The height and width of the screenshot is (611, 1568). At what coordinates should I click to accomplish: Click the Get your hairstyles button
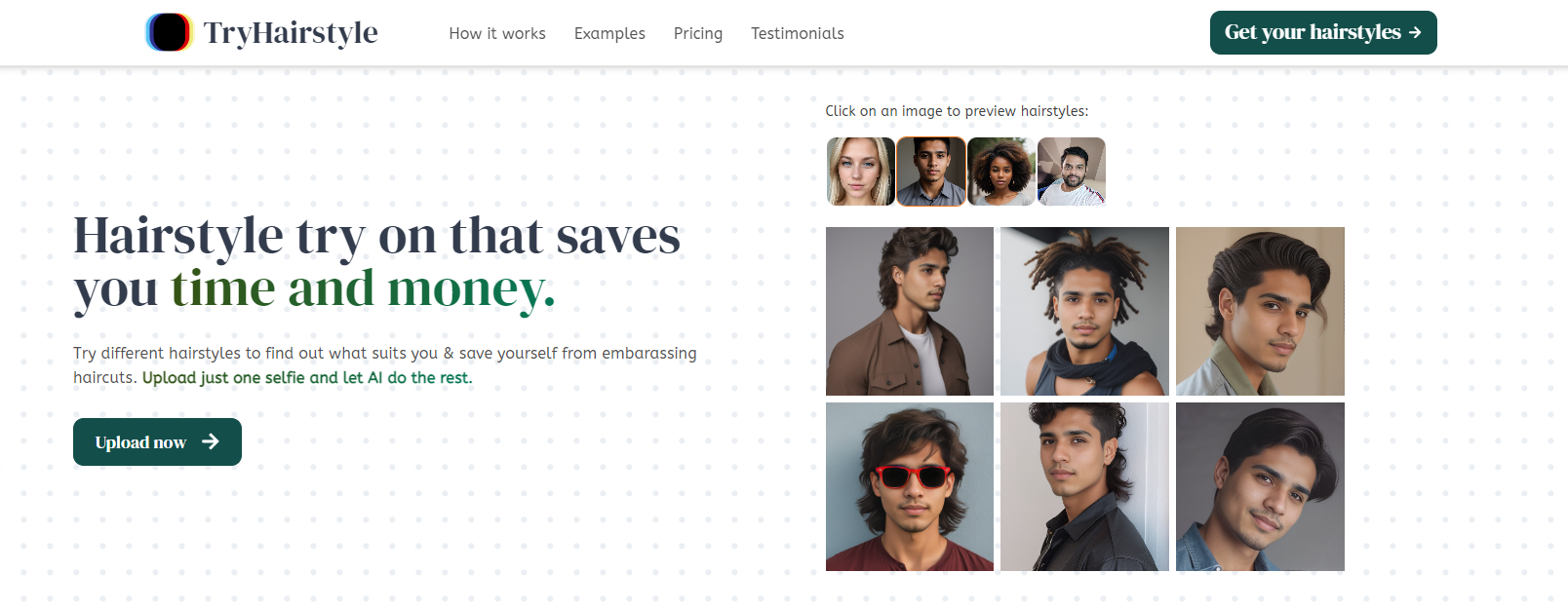tap(1323, 32)
